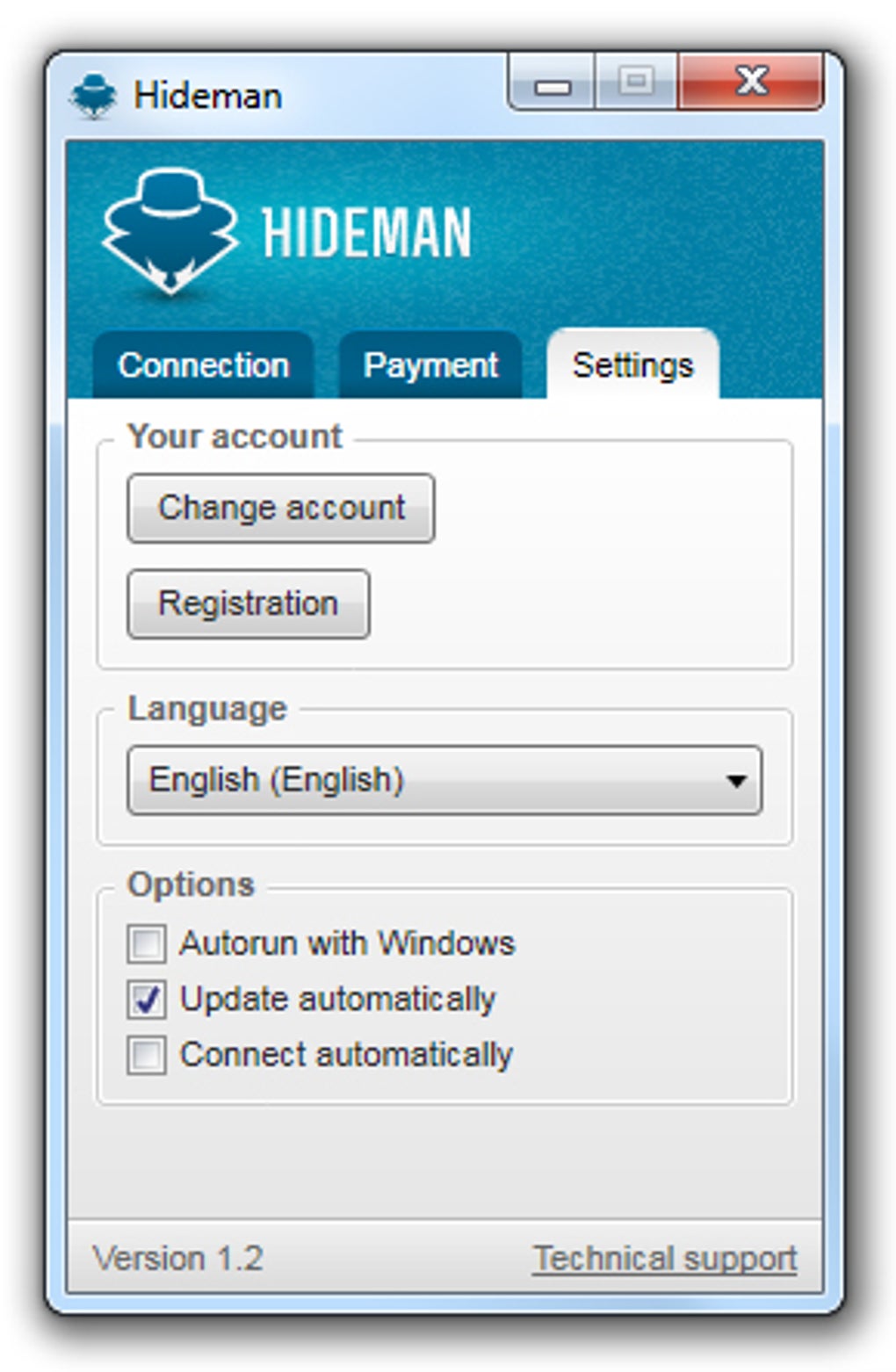This screenshot has width=896, height=1372.
Task: Select the Settings tab
Action: click(632, 365)
